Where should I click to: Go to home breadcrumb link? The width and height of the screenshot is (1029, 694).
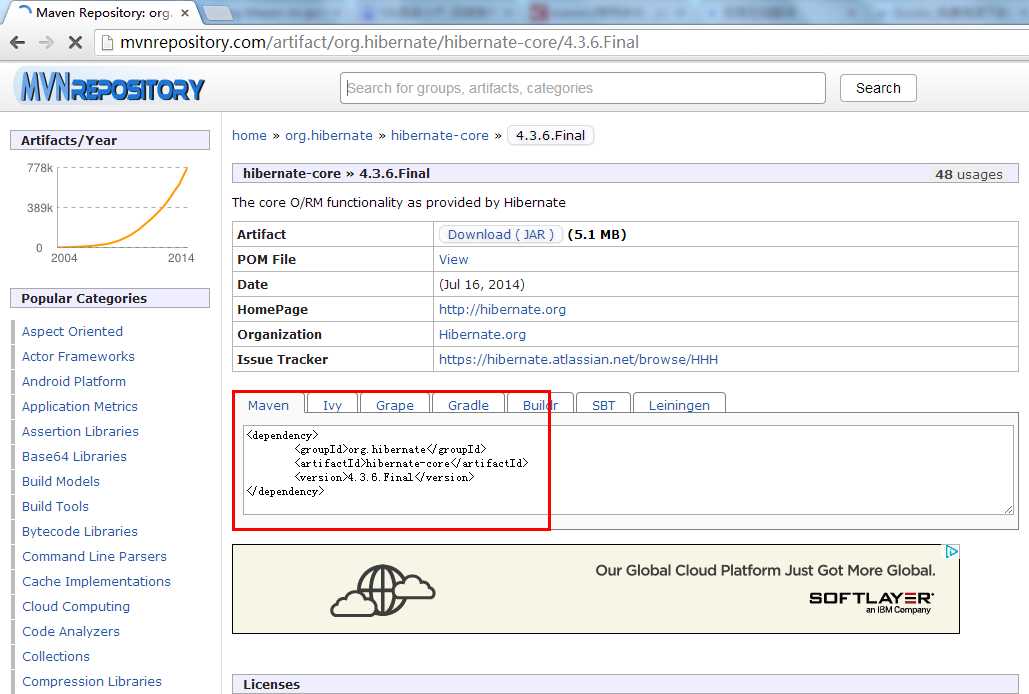pos(249,136)
